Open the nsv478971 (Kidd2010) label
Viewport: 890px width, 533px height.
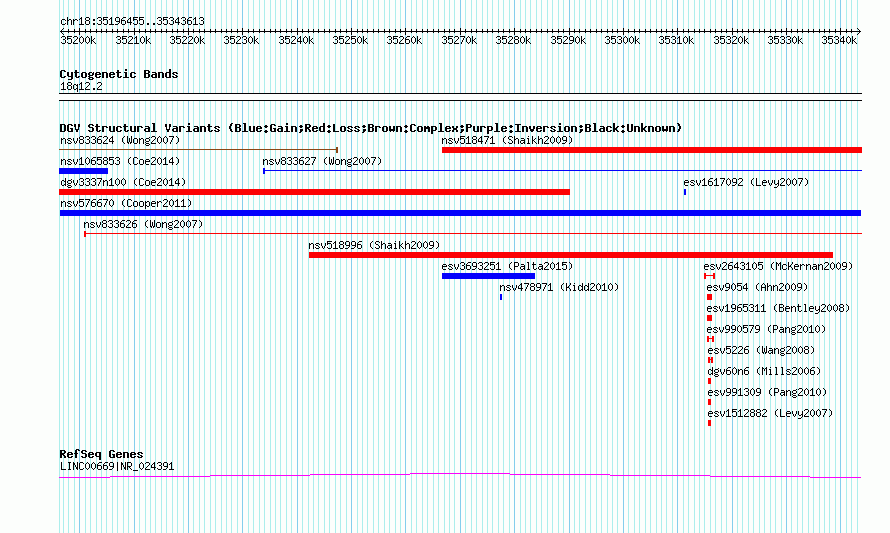pyautogui.click(x=559, y=287)
